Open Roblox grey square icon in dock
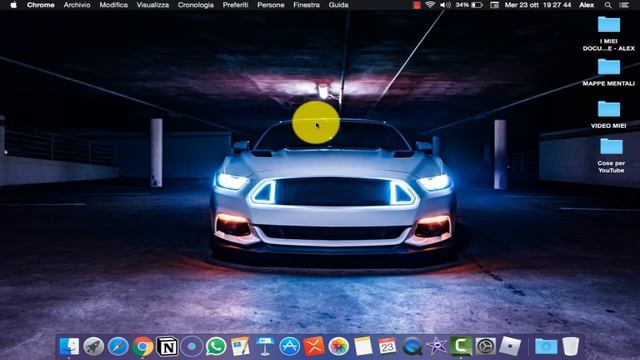640x360 pixels. coord(510,347)
